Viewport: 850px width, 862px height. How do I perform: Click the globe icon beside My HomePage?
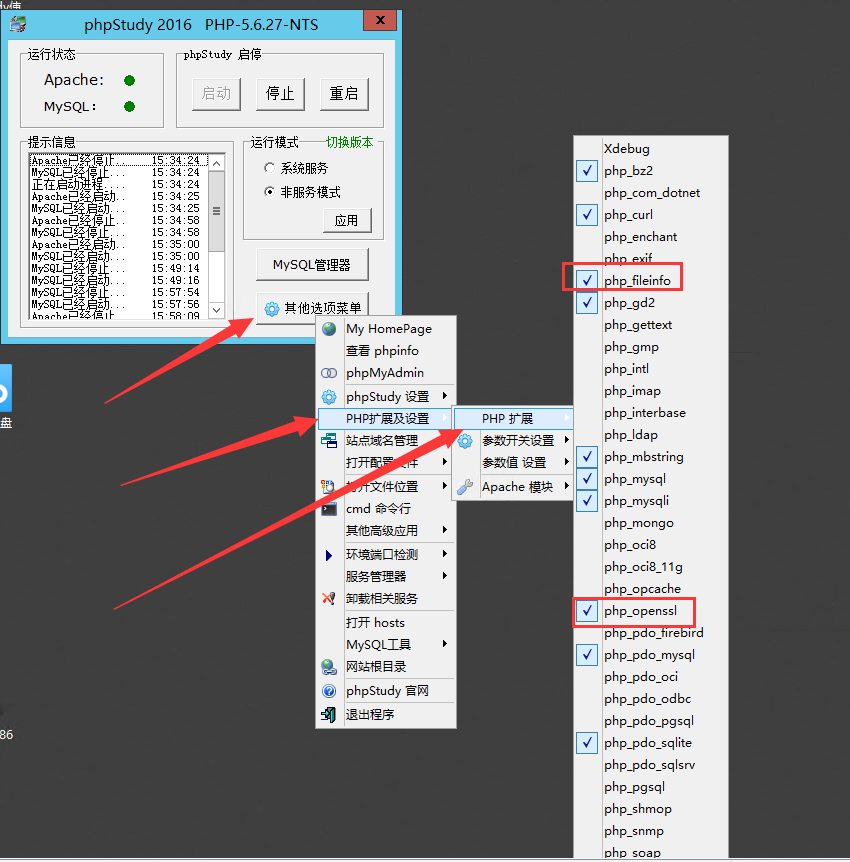pyautogui.click(x=329, y=329)
